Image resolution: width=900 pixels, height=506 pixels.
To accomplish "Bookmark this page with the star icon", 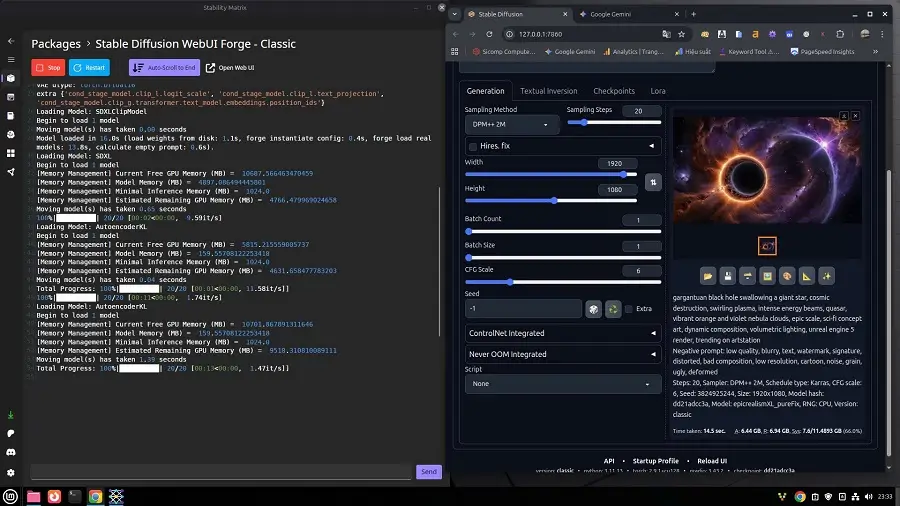I will tap(681, 34).
